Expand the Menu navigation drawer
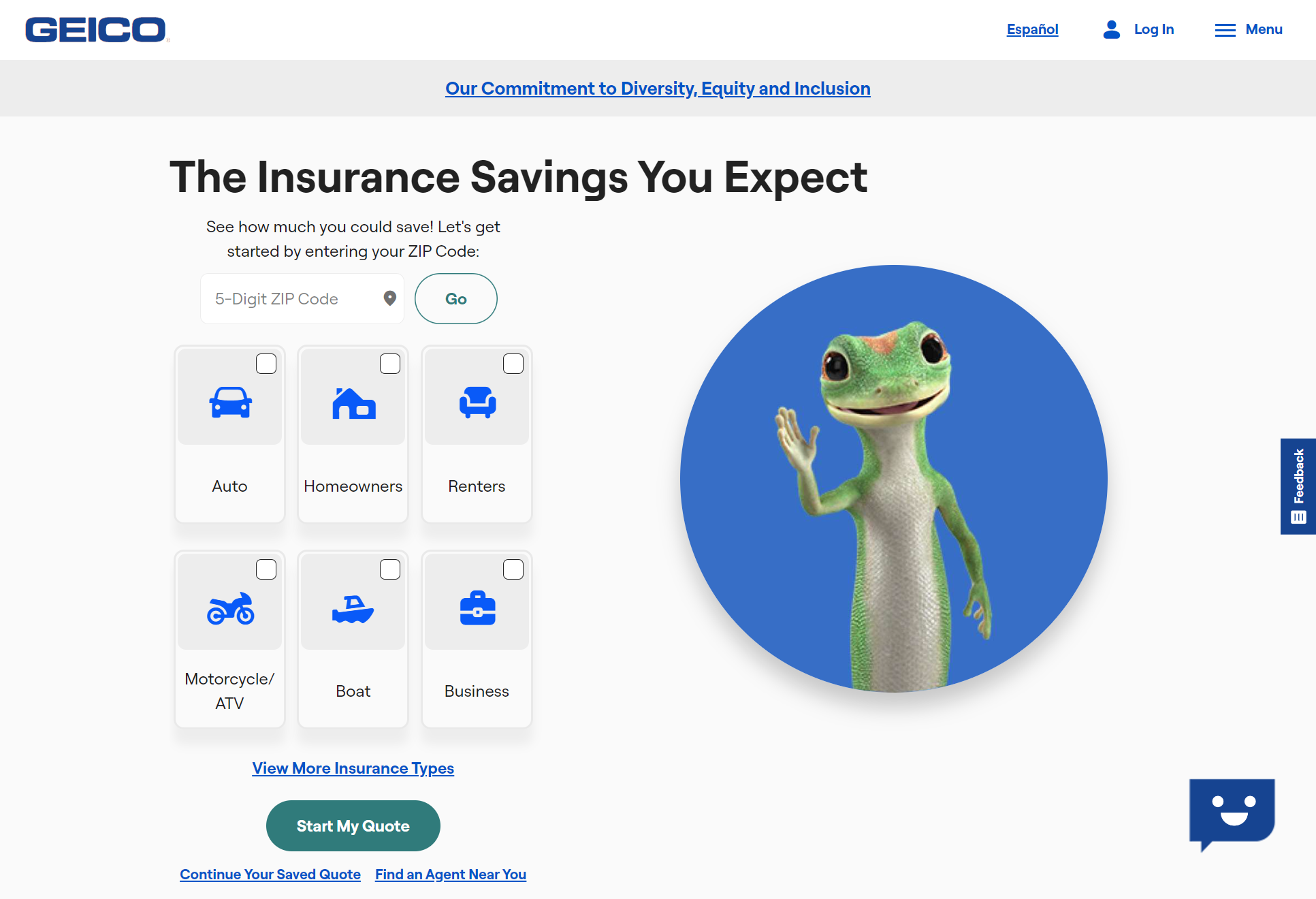1316x899 pixels. [x=1247, y=29]
